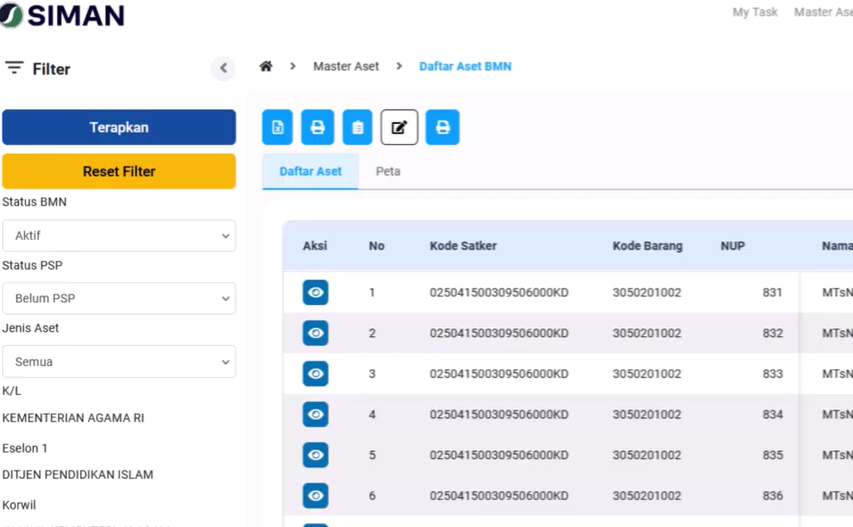Open the Status BMN dropdown showing Aktif
Screen dimensions: 853x527
[x=119, y=235]
